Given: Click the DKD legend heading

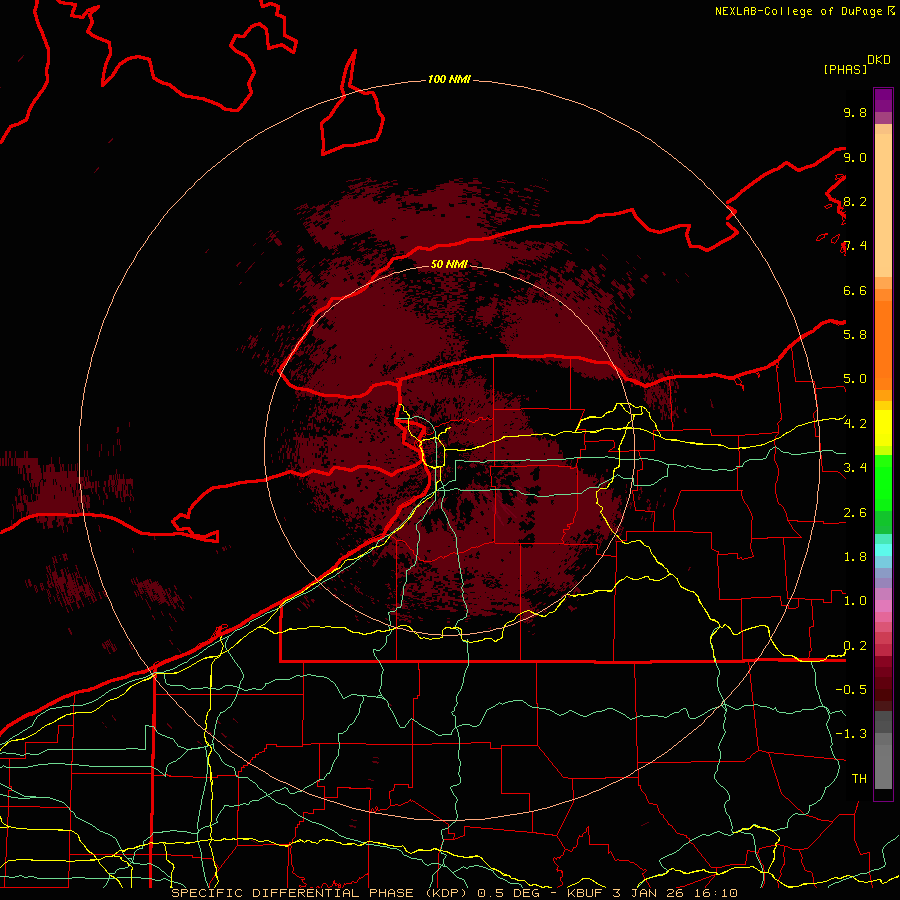Looking at the screenshot, I should tap(879, 60).
